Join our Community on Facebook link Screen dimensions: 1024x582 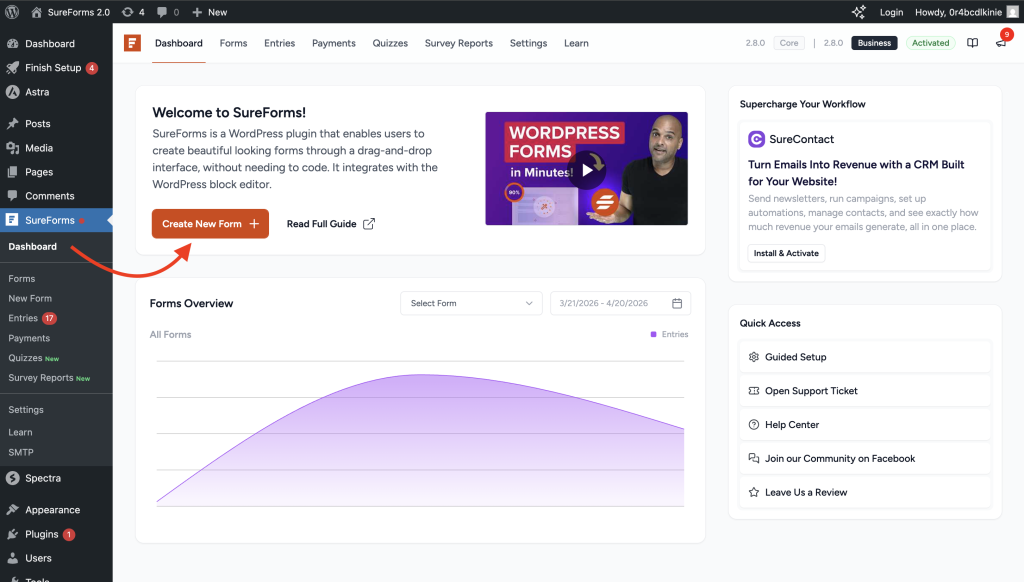(x=865, y=459)
